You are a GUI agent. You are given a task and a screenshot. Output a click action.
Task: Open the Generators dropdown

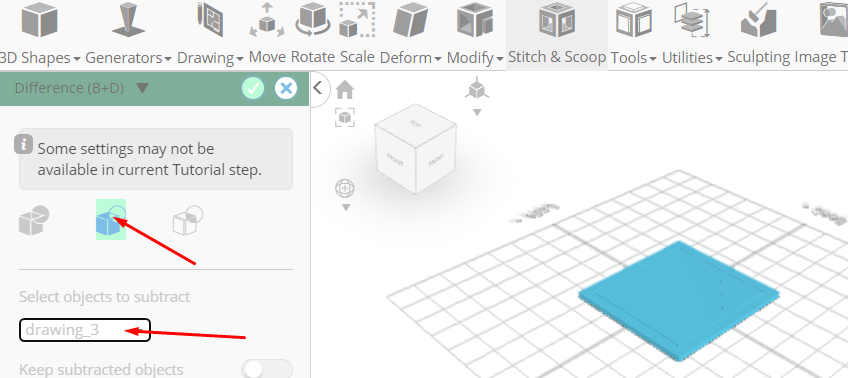(x=128, y=57)
